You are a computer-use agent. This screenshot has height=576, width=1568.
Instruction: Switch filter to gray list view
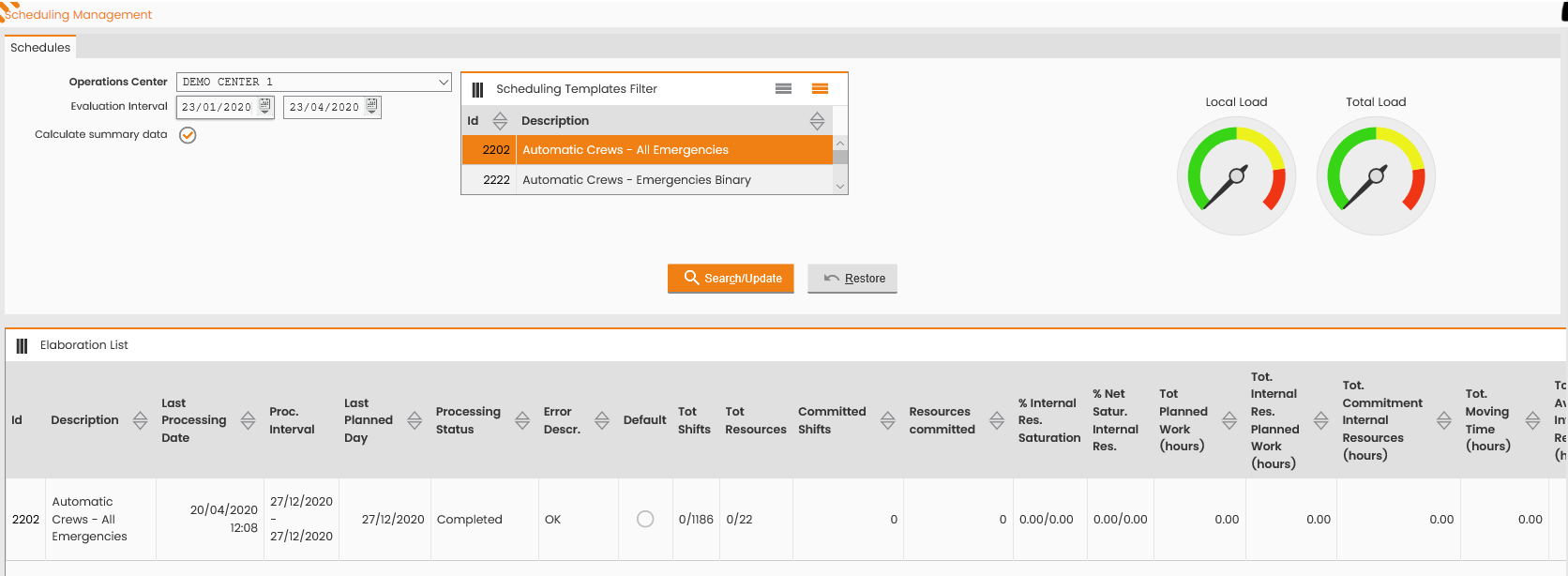pyautogui.click(x=784, y=88)
